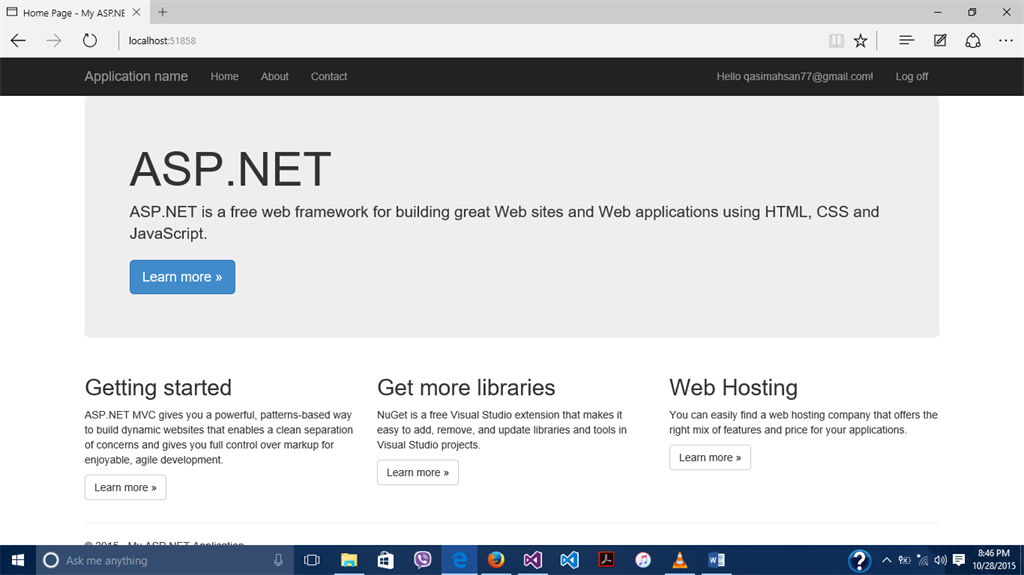Viewport: 1024px width, 575px height.
Task: Open iTunes from the taskbar
Action: [x=643, y=560]
